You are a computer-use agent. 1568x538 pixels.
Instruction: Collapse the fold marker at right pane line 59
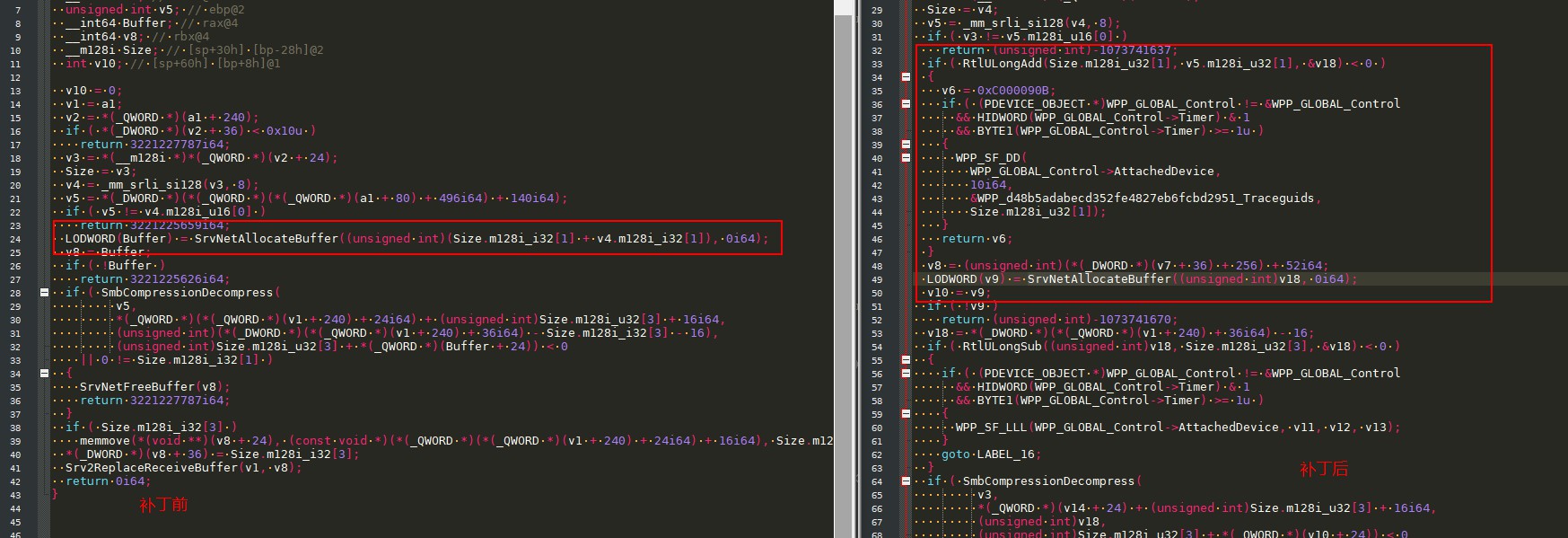coord(906,413)
